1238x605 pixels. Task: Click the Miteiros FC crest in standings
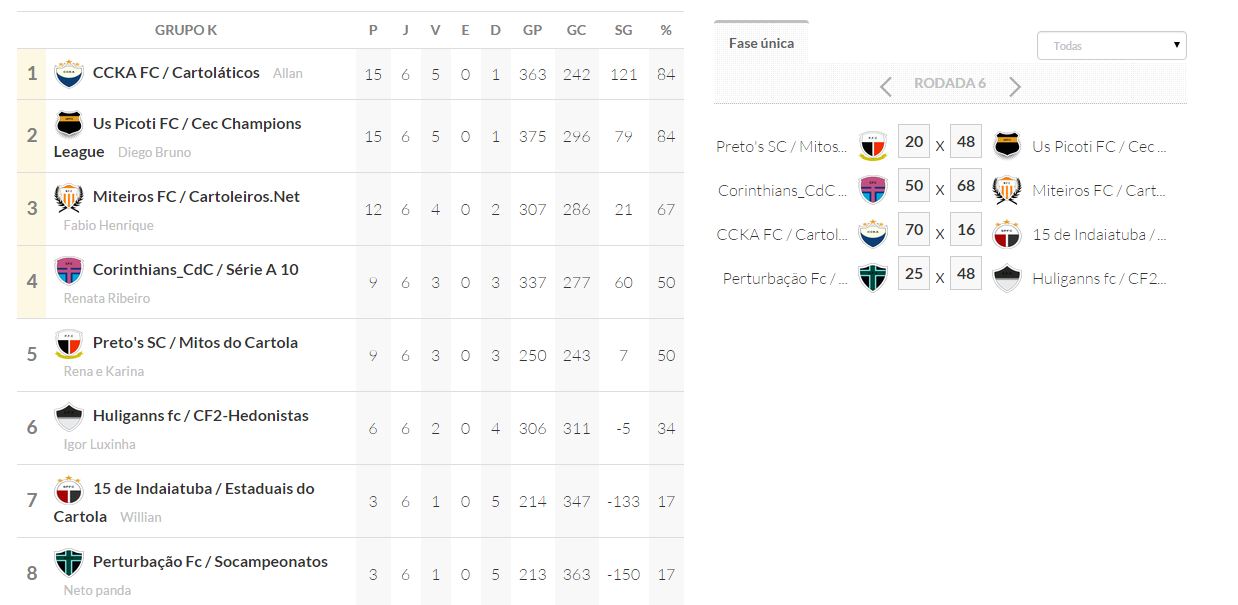pyautogui.click(x=69, y=198)
